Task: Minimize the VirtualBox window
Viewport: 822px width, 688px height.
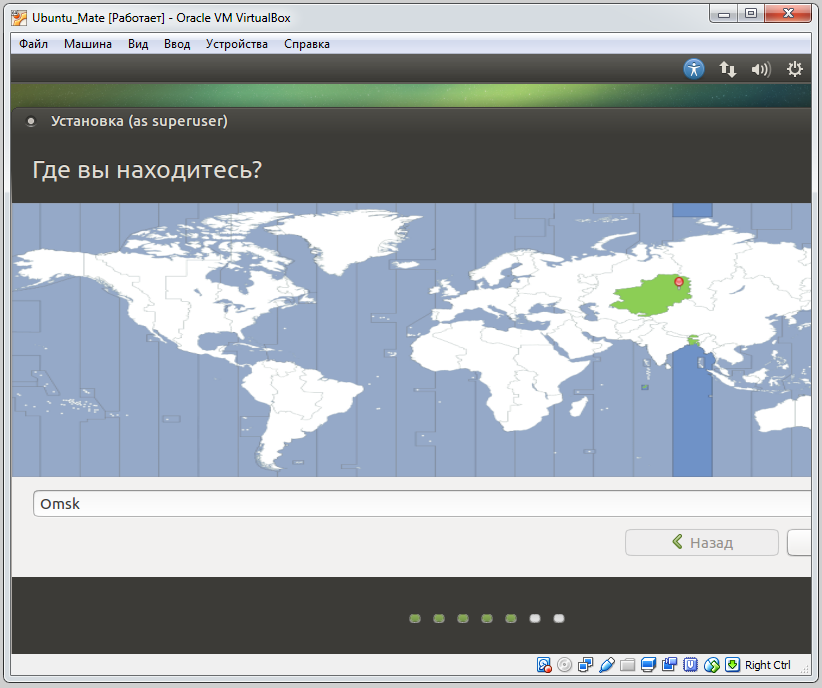Action: coord(724,14)
